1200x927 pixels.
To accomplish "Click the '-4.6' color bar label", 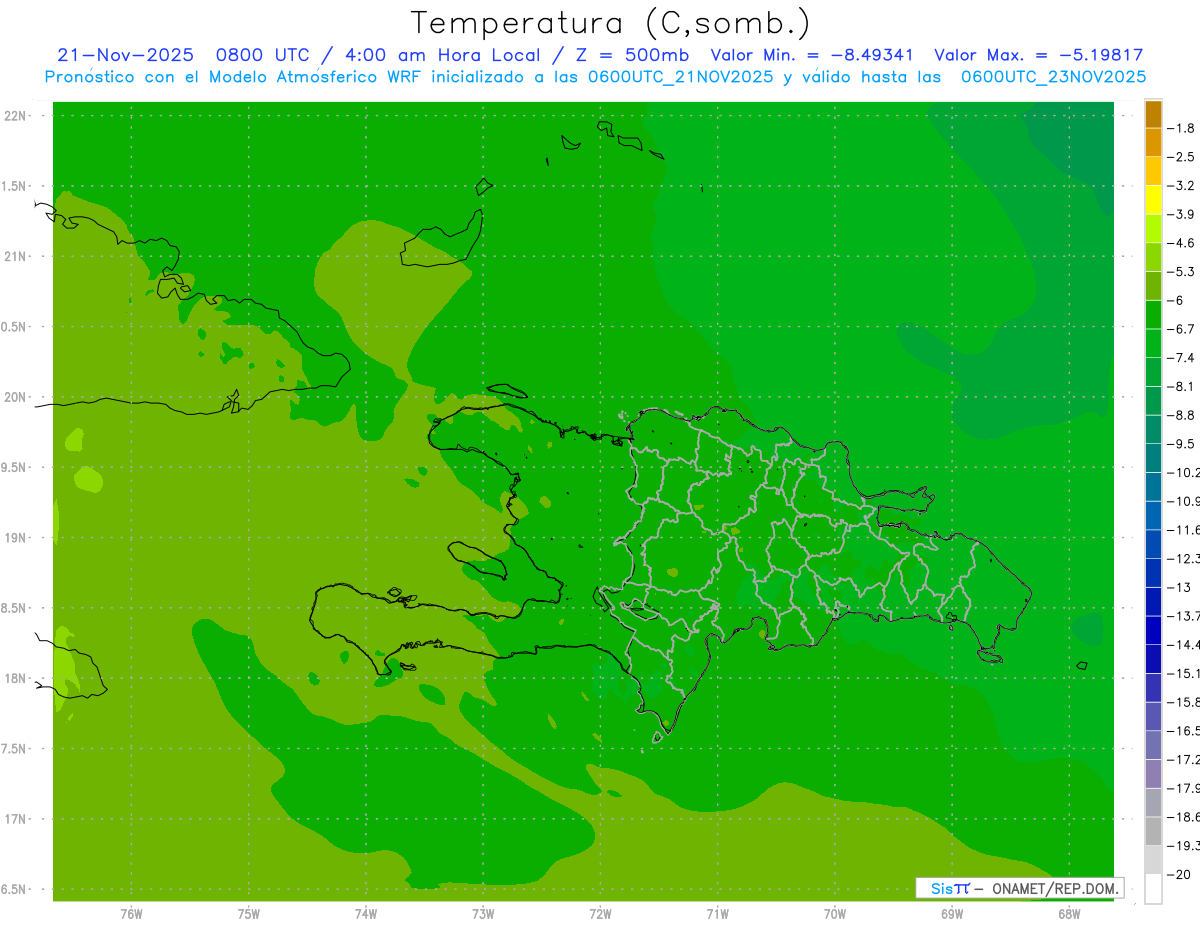I will tap(1181, 243).
